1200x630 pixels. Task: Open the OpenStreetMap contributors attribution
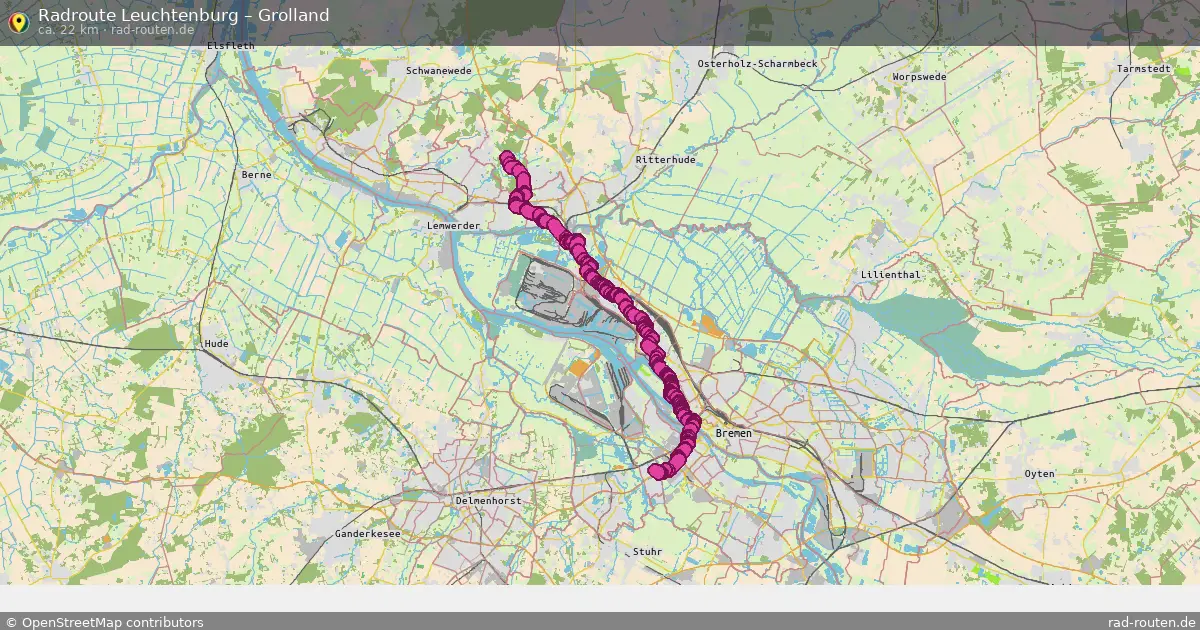104,622
